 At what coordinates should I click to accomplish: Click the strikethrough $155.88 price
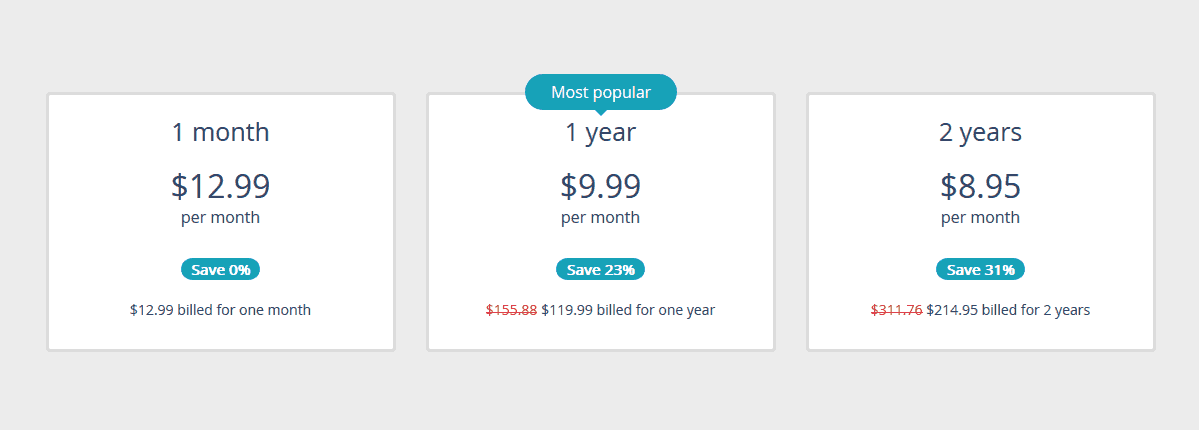click(512, 310)
